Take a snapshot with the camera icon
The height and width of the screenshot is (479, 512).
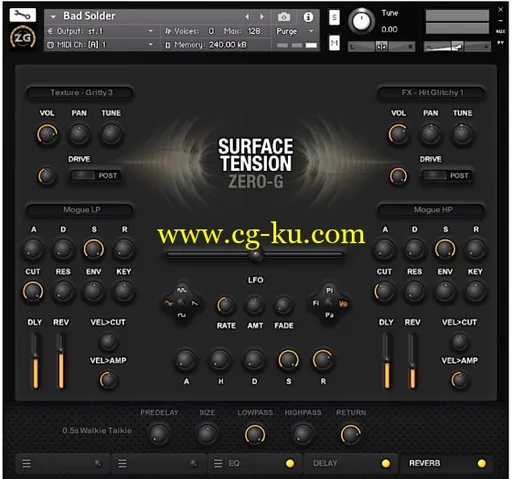tap(284, 17)
